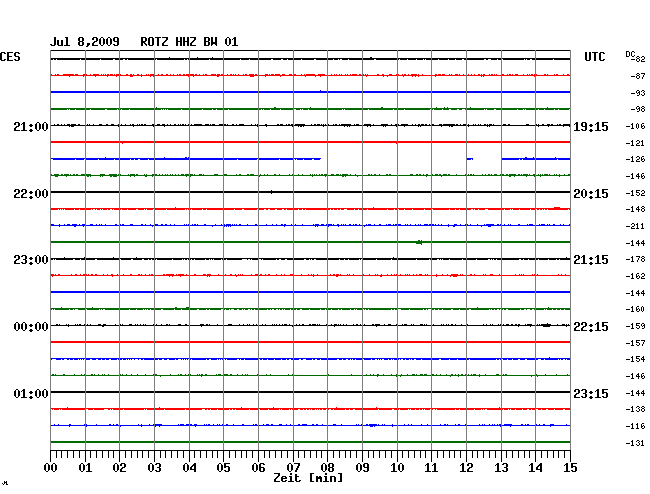The image size is (650, 494).
Task: Click the 20:15 UTC time label
Action: pos(591,194)
